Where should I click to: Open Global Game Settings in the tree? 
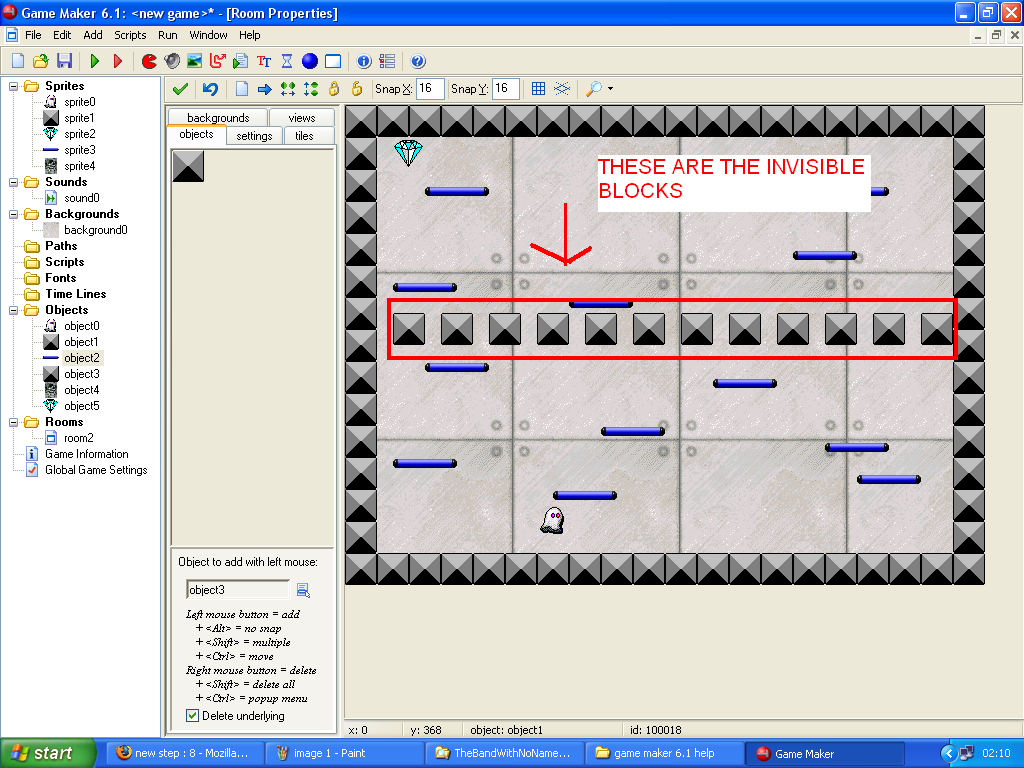tap(95, 470)
